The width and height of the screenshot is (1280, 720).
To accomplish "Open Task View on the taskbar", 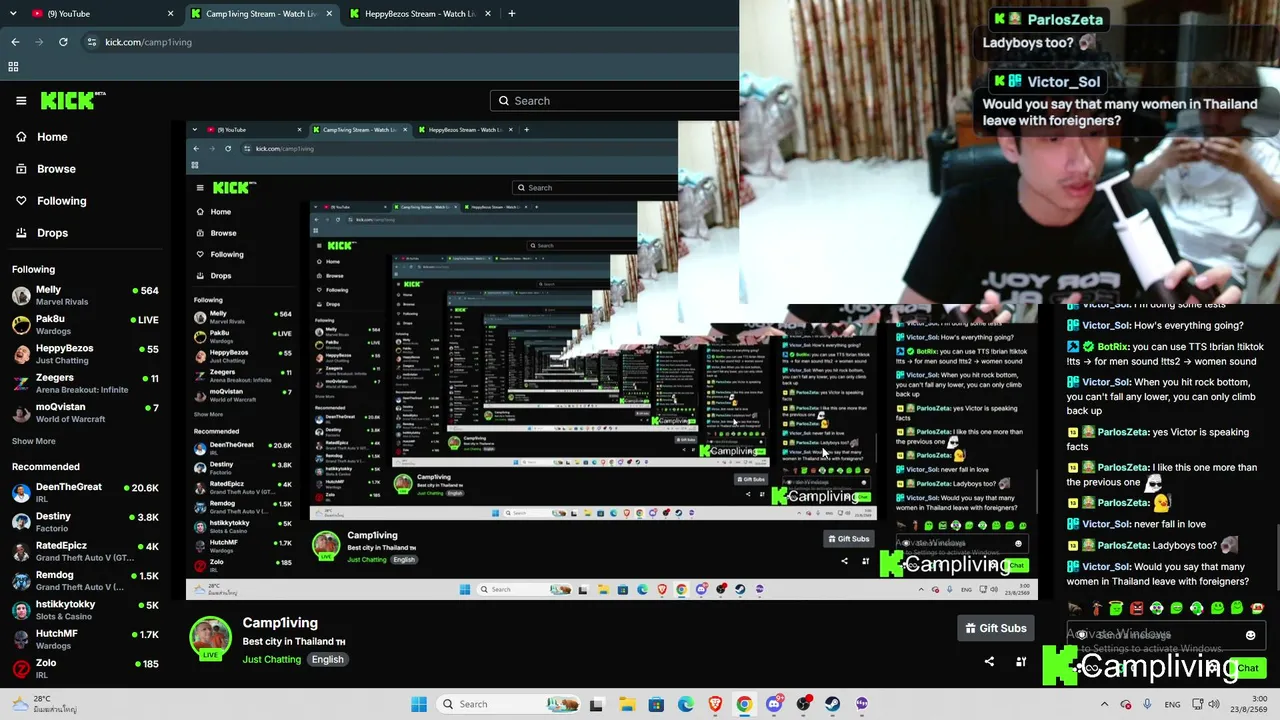I will point(596,704).
